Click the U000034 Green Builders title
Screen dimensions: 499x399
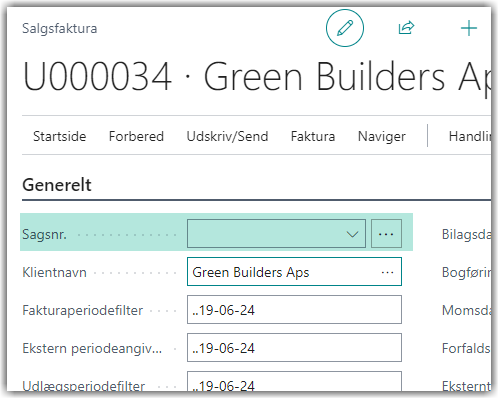coord(257,77)
